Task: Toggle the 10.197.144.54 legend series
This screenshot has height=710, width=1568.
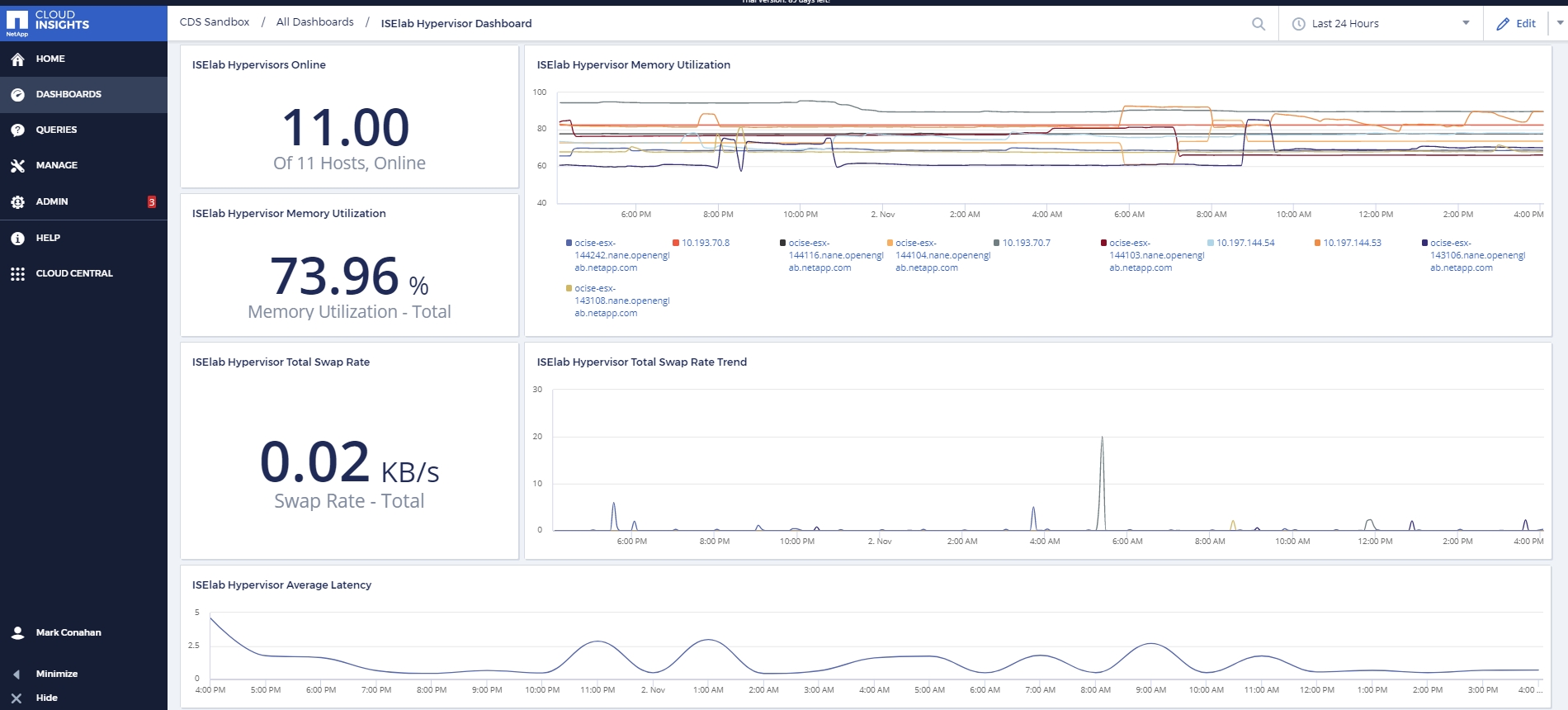Action: click(1244, 243)
